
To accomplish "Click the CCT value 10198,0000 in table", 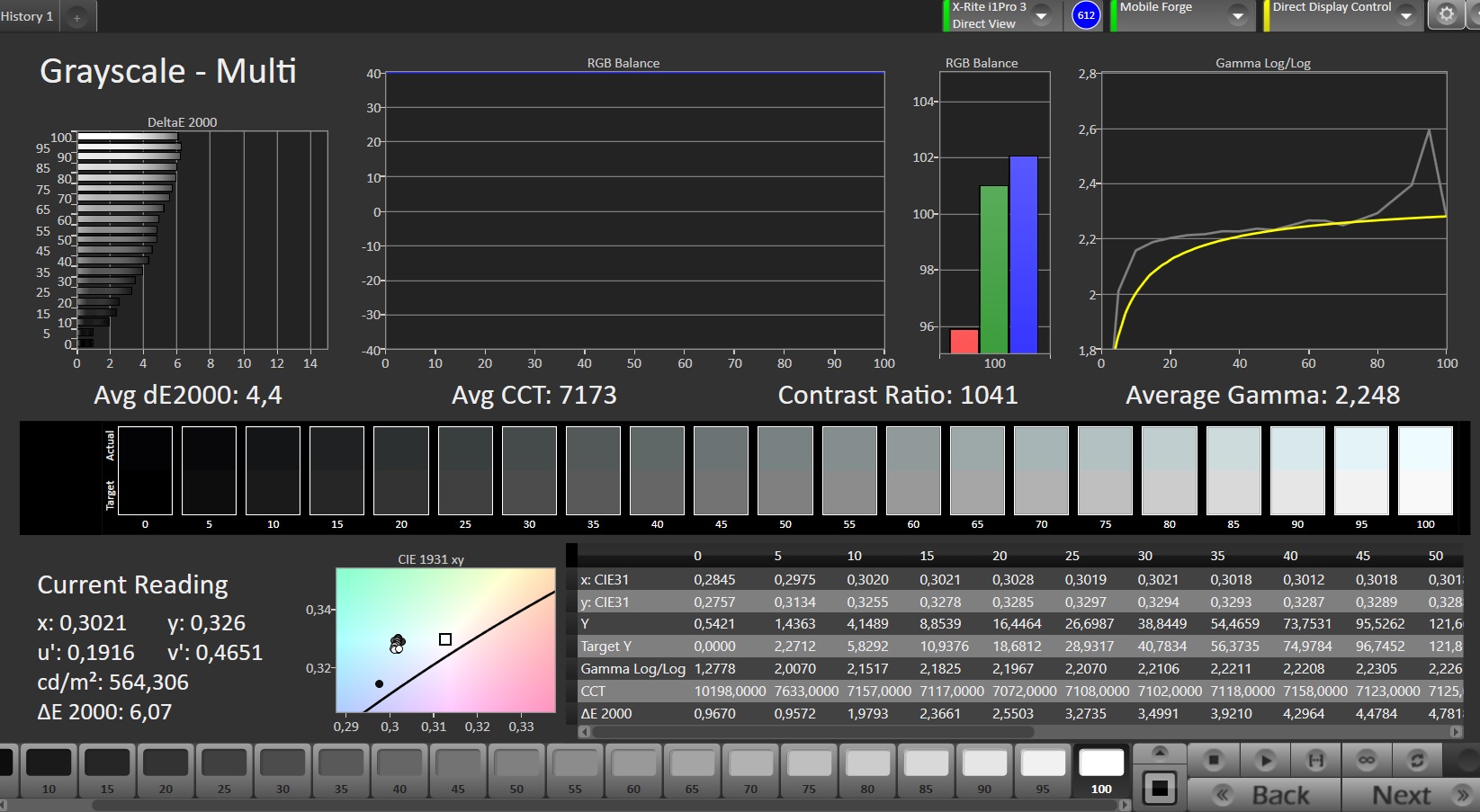I will 731,692.
